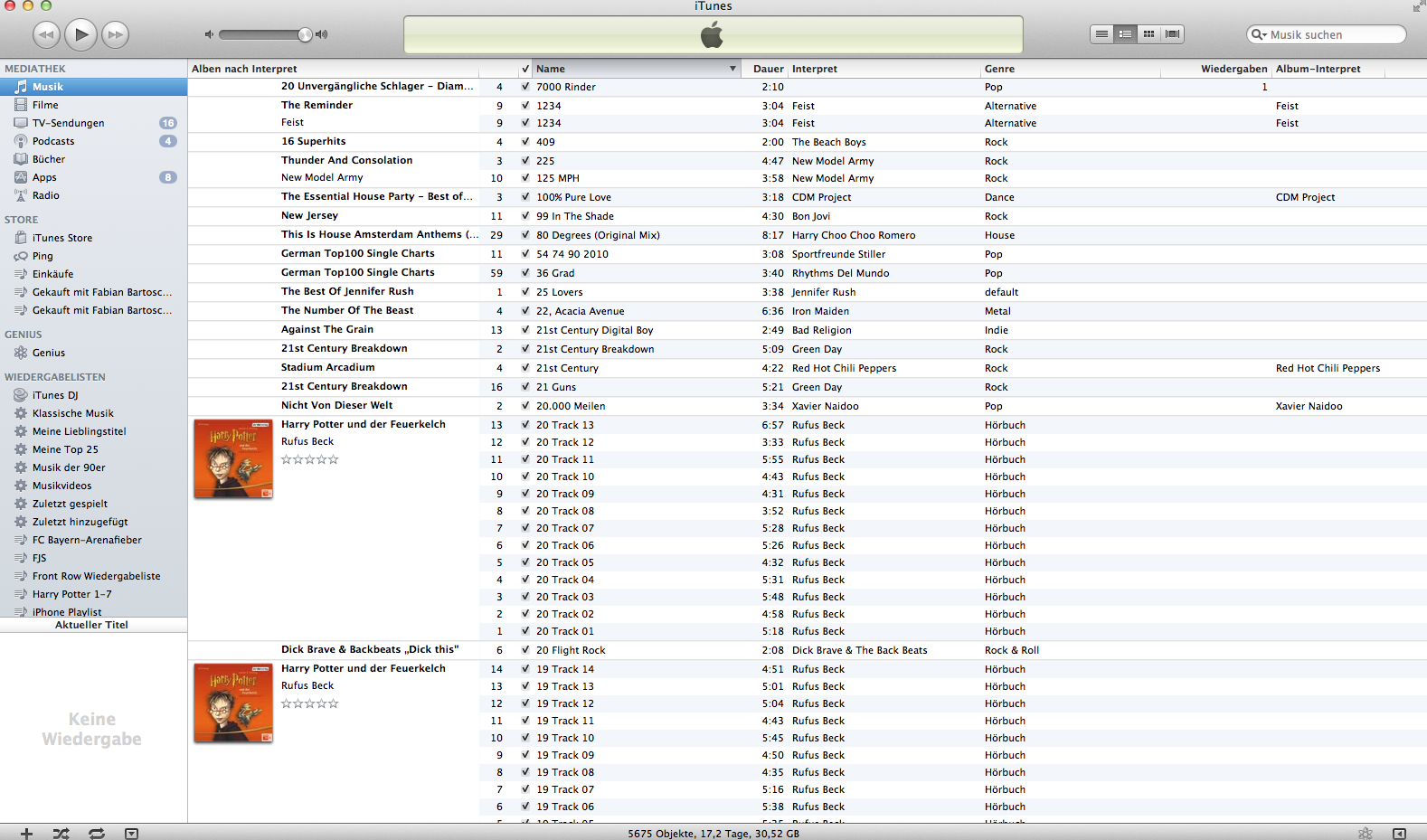Open Meine Top 25 smart playlist
The image size is (1427, 840).
coord(93,449)
